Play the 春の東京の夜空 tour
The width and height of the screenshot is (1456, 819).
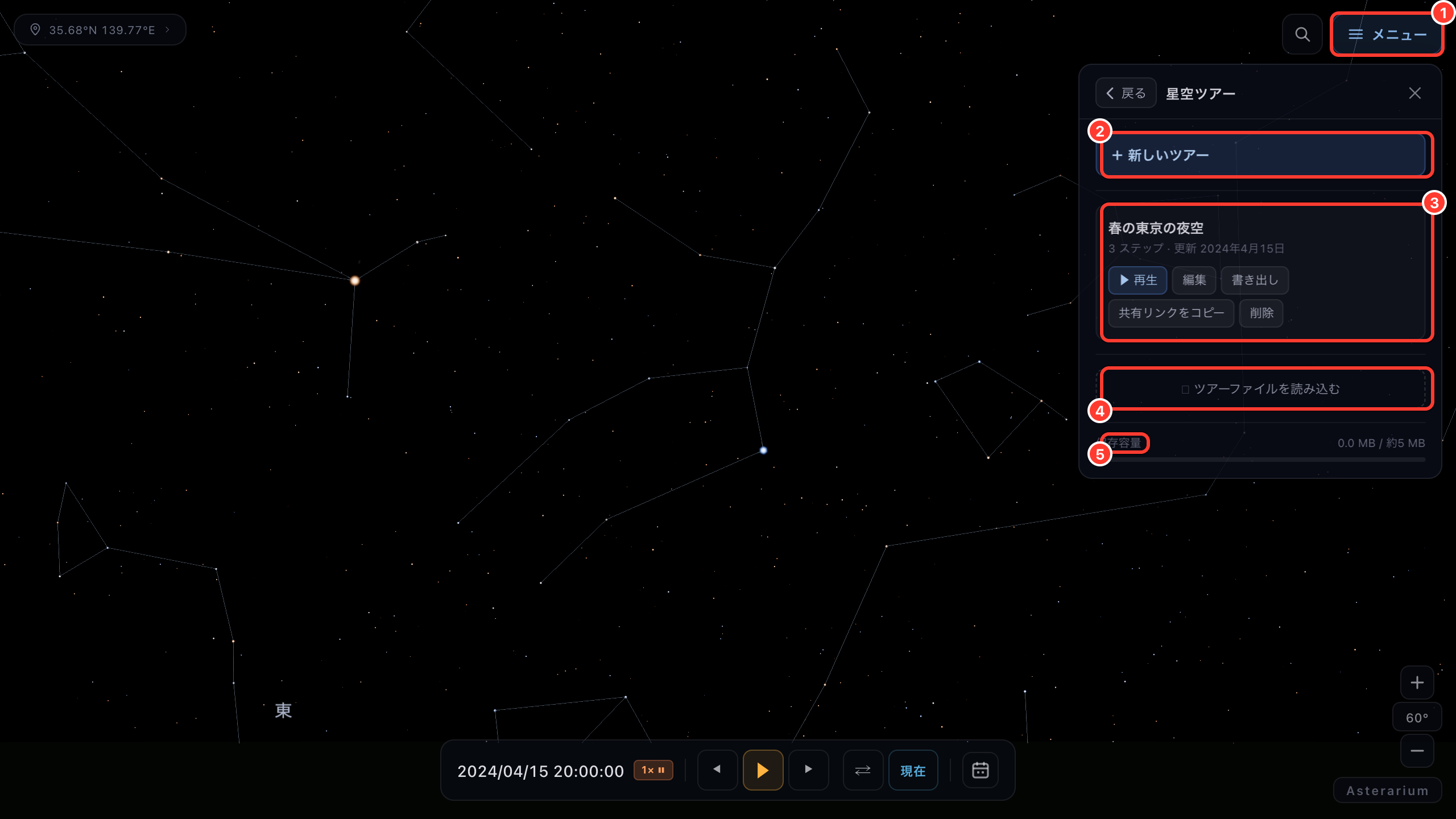(x=1137, y=280)
